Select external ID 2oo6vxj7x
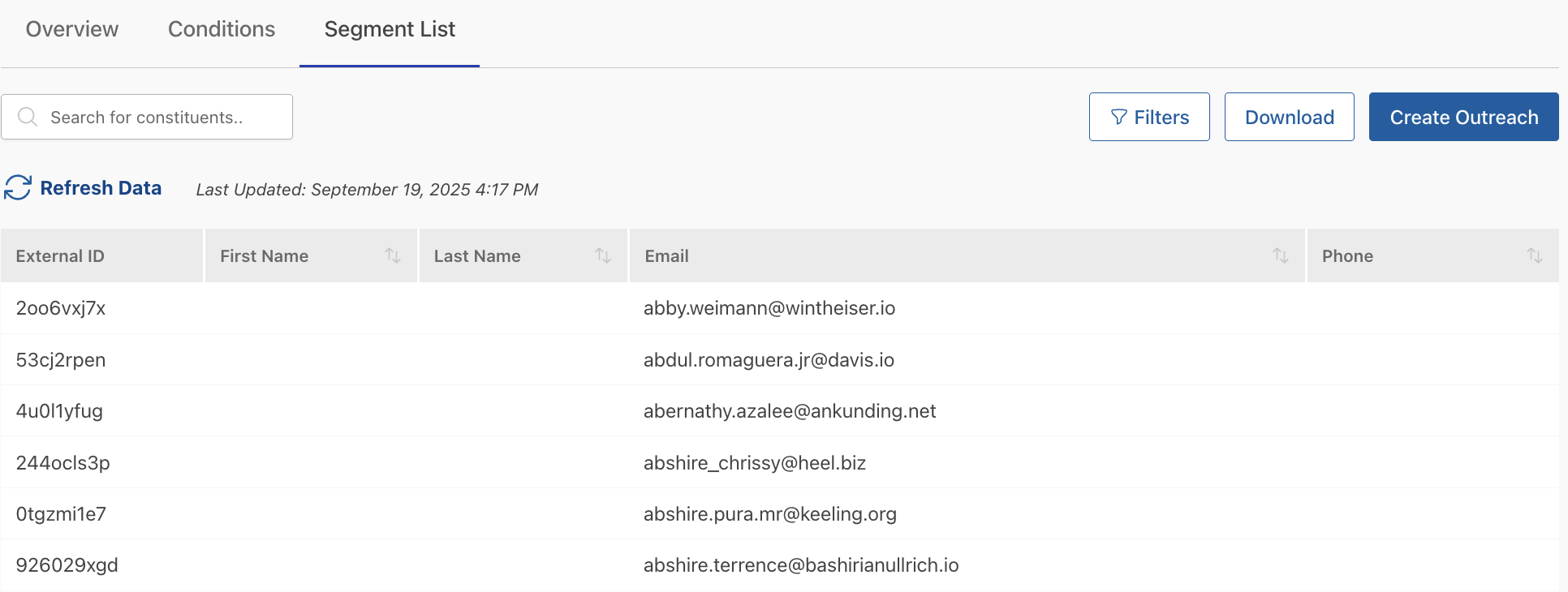The width and height of the screenshot is (1568, 592). click(61, 308)
